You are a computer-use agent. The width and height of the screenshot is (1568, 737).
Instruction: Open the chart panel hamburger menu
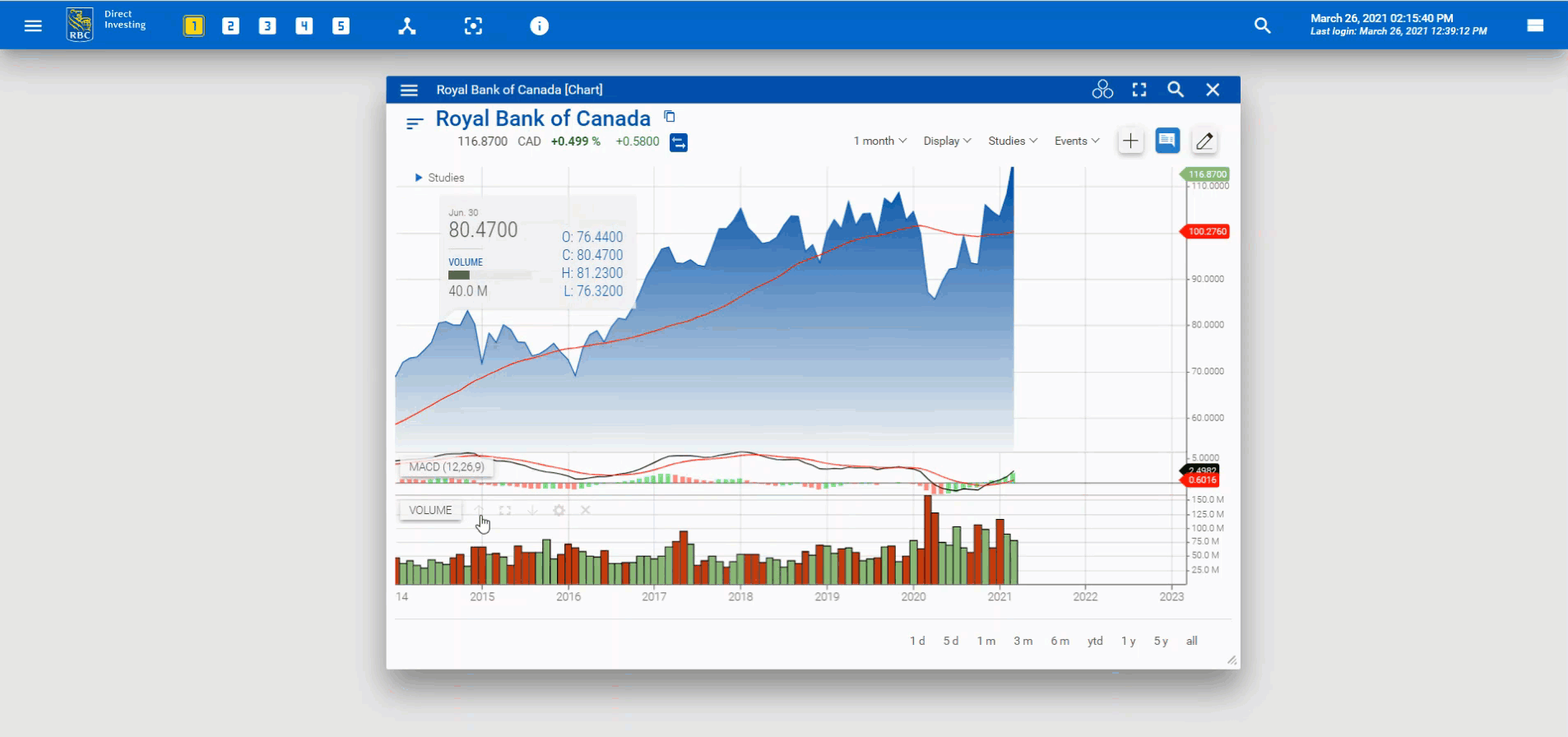coord(409,90)
